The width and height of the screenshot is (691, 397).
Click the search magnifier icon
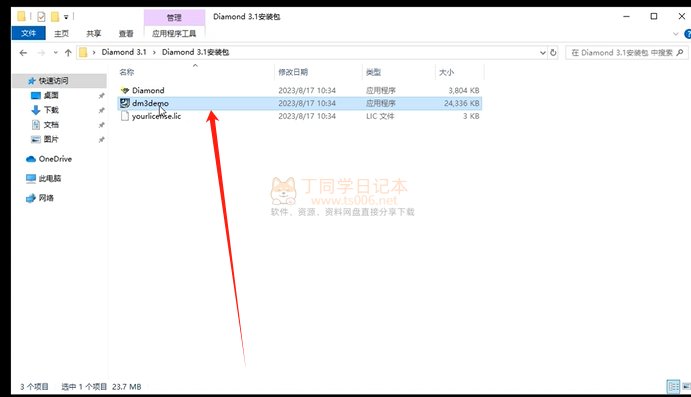680,53
